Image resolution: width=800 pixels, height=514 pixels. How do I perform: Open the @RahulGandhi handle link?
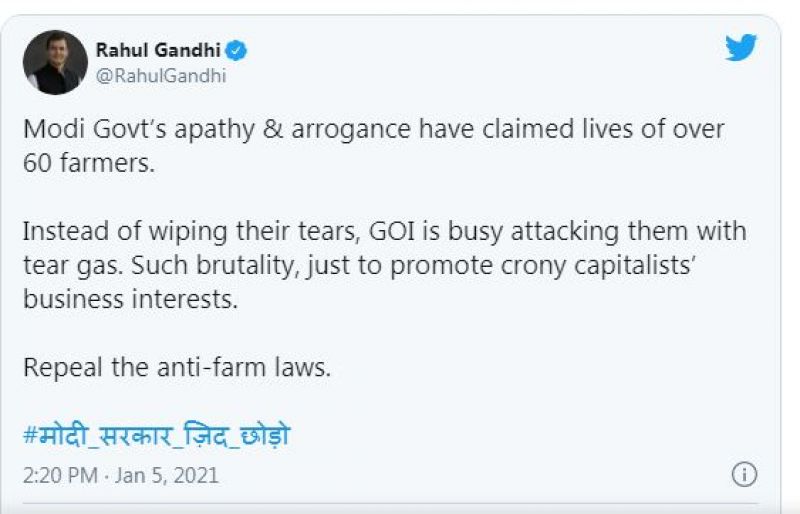pos(160,74)
